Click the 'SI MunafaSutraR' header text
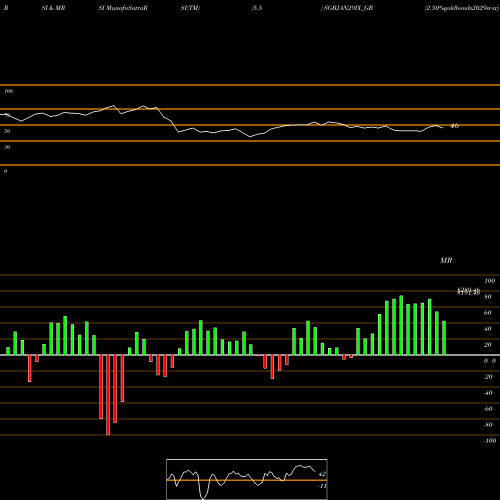 coord(123,8)
